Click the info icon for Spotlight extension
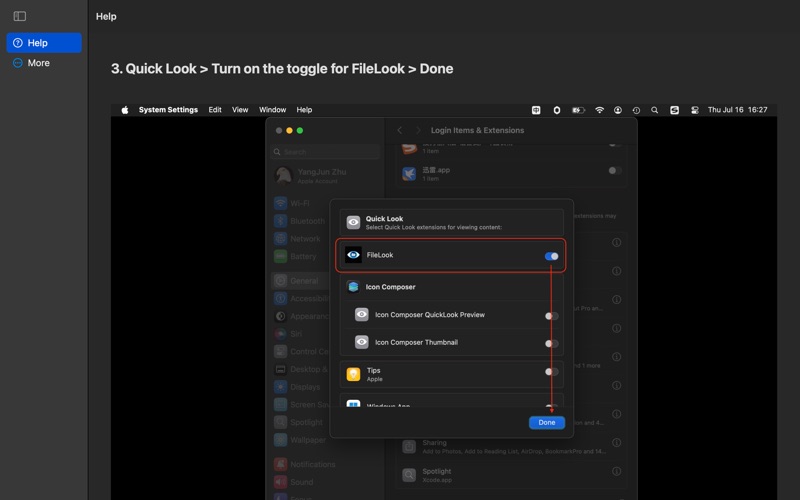This screenshot has width=800, height=500. coord(616,471)
